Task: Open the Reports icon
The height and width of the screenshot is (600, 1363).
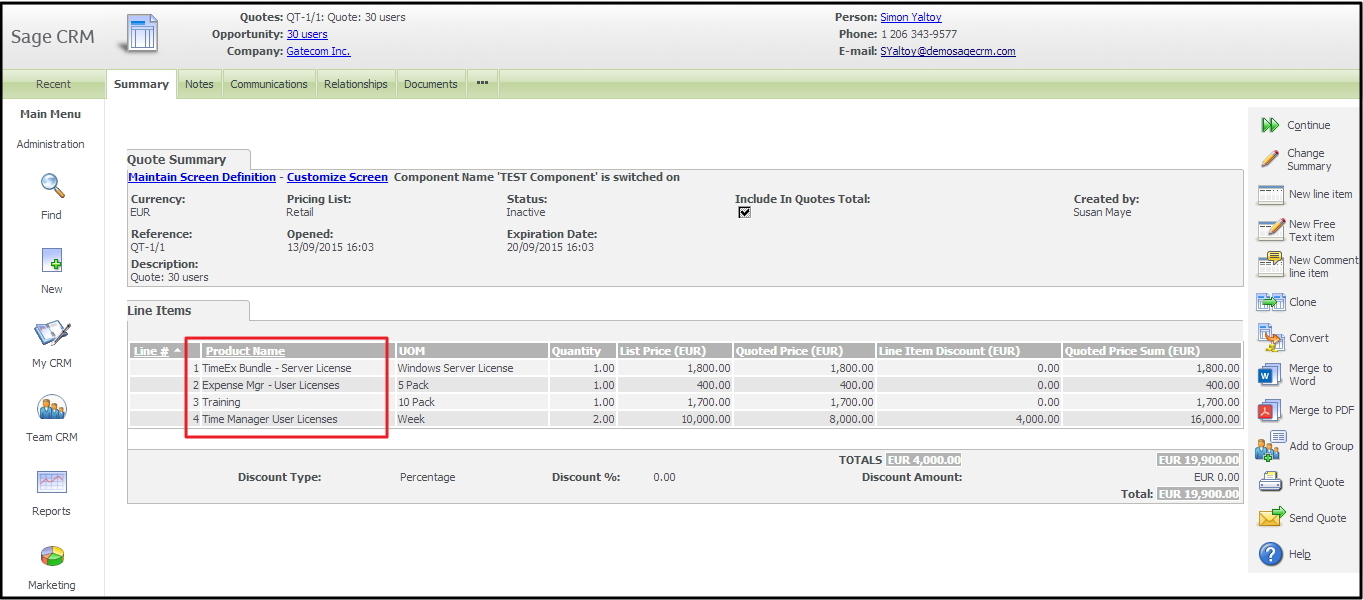Action: pos(52,483)
